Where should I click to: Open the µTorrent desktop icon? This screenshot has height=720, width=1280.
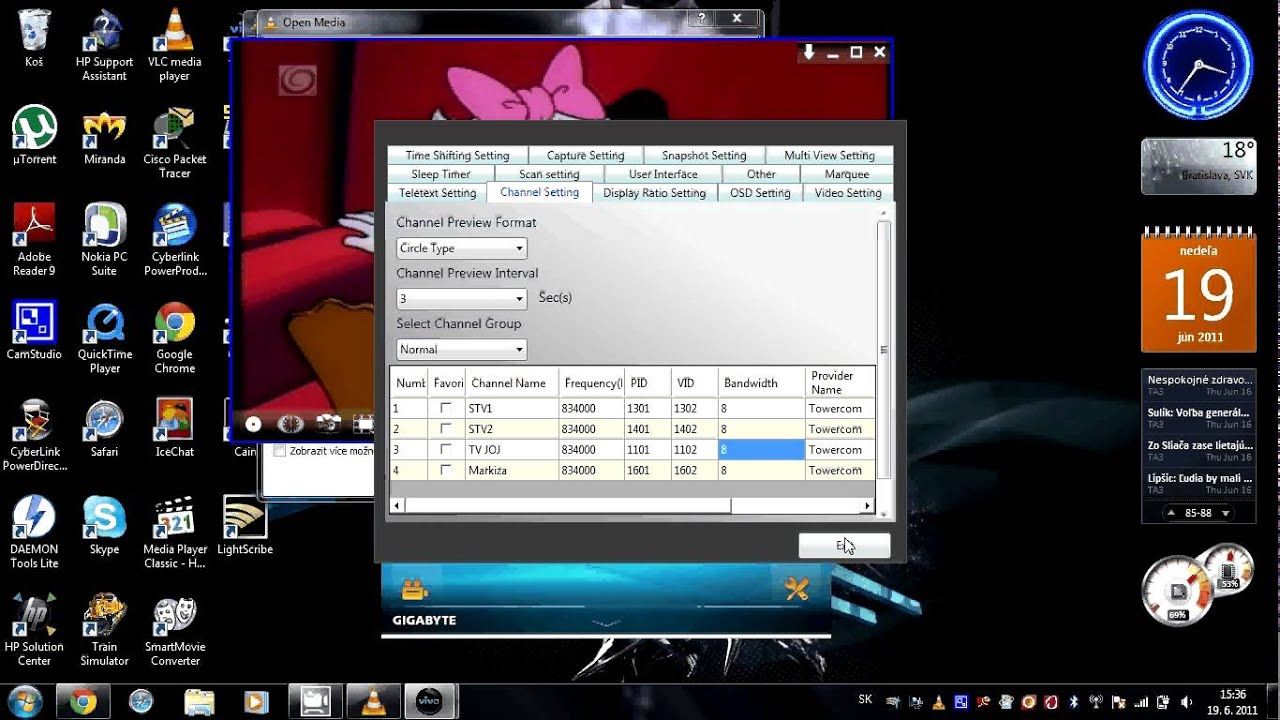(x=35, y=135)
